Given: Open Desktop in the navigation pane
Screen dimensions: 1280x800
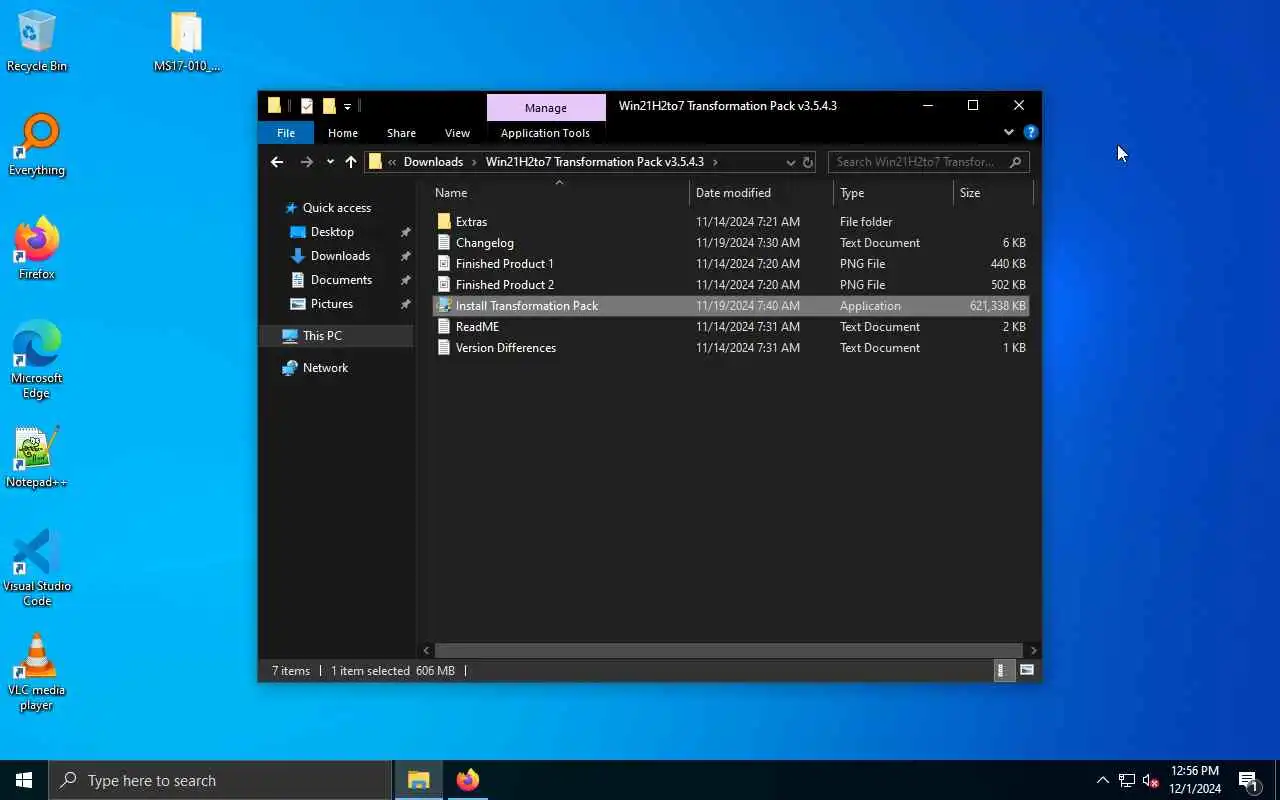Looking at the screenshot, I should pos(332,232).
